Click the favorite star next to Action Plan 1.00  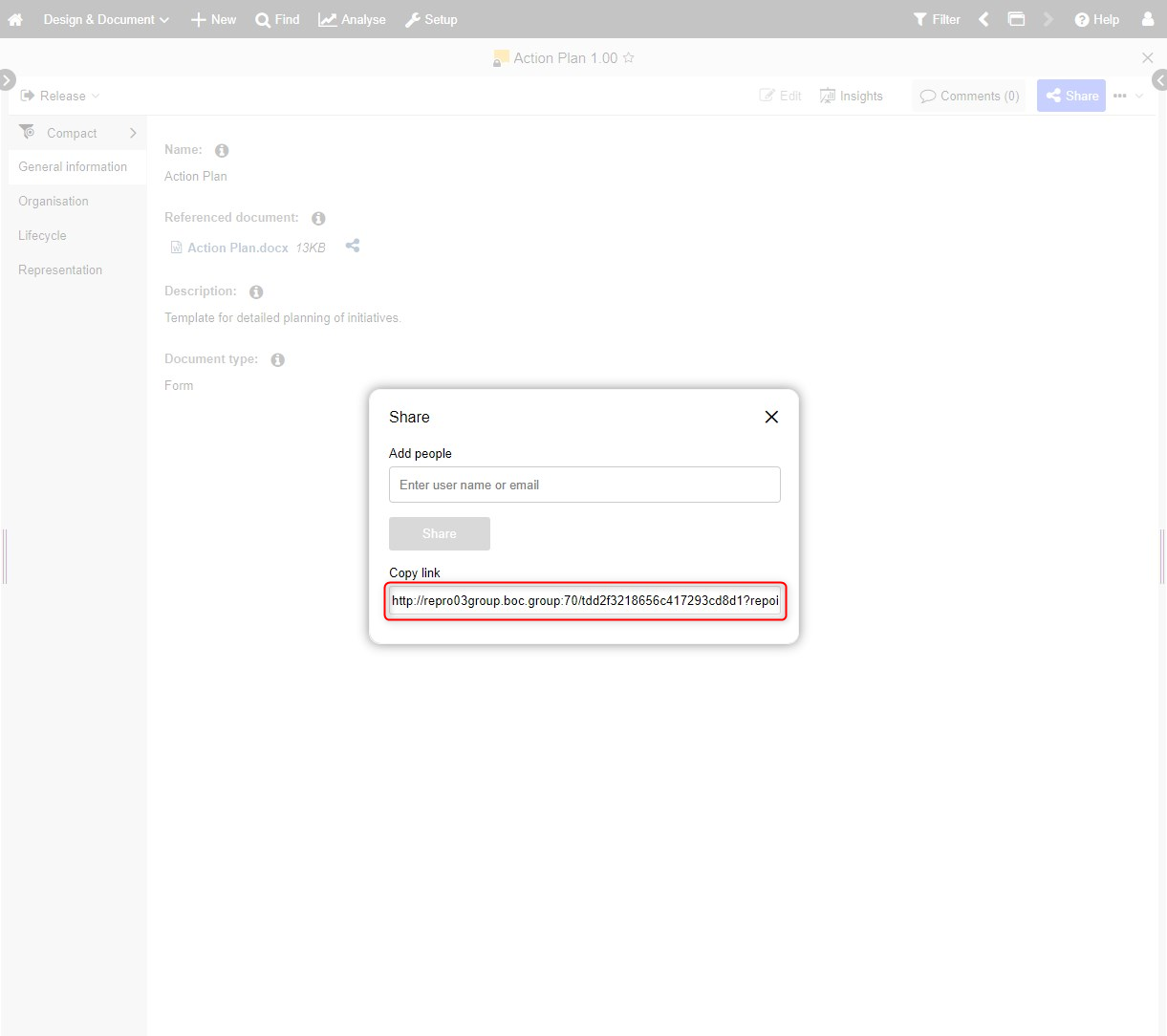point(628,57)
